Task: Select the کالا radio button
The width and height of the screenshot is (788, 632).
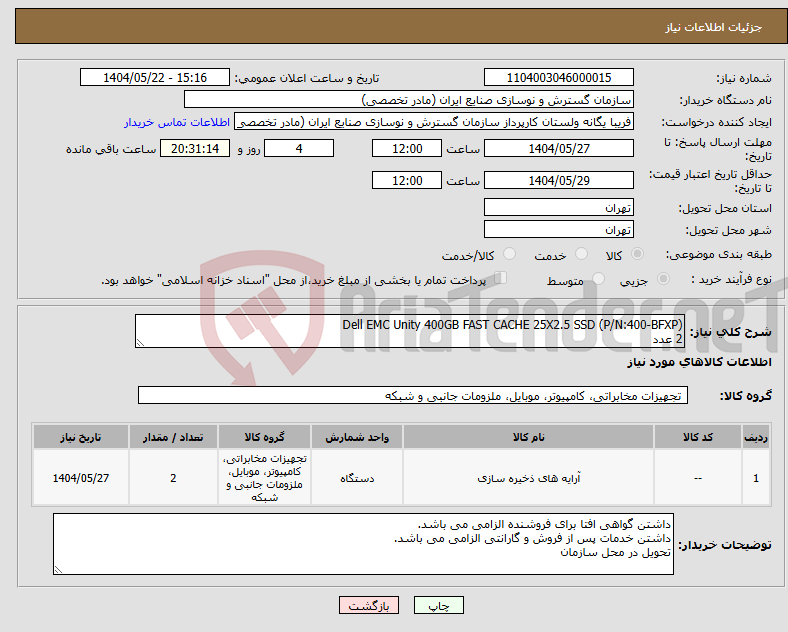Action: point(637,254)
